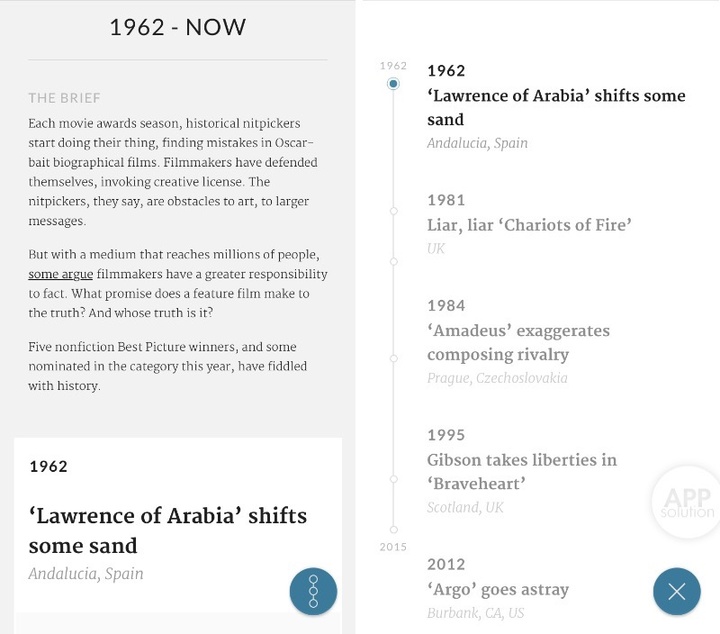Click the 1981 year label
Viewport: 720px width, 634px height.
[x=446, y=200]
